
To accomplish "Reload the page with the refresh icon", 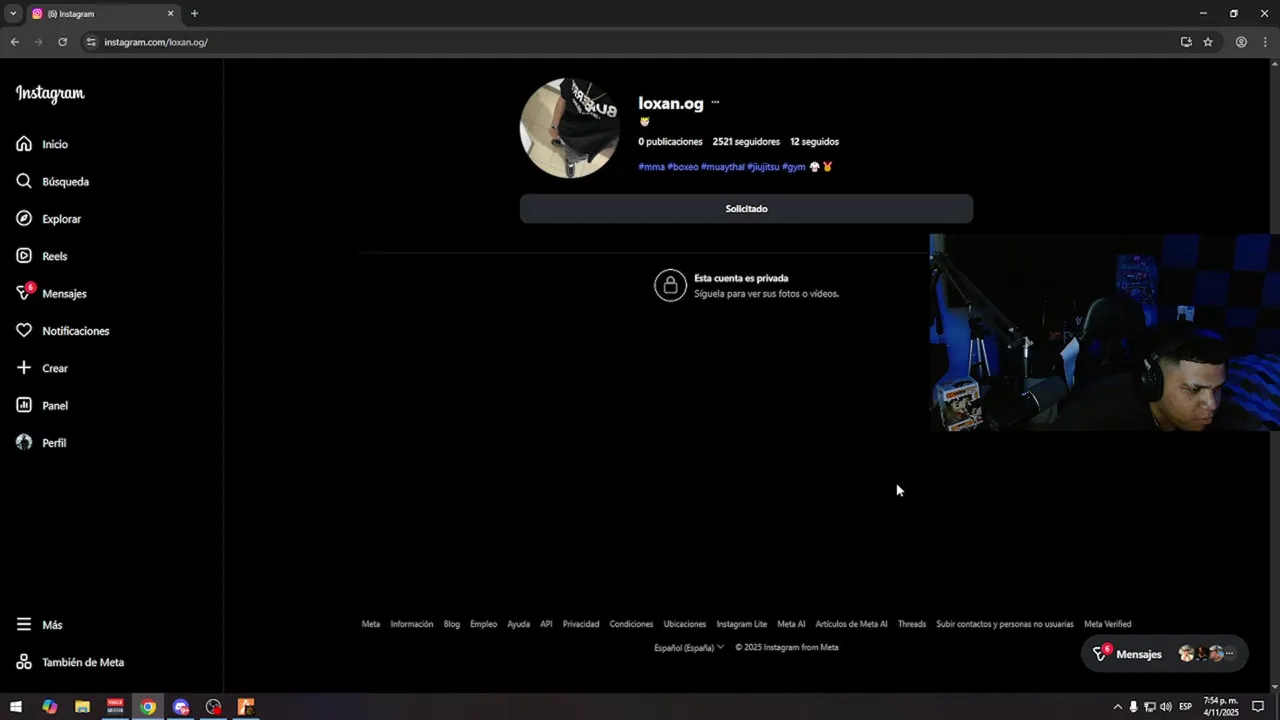I will [x=62, y=42].
